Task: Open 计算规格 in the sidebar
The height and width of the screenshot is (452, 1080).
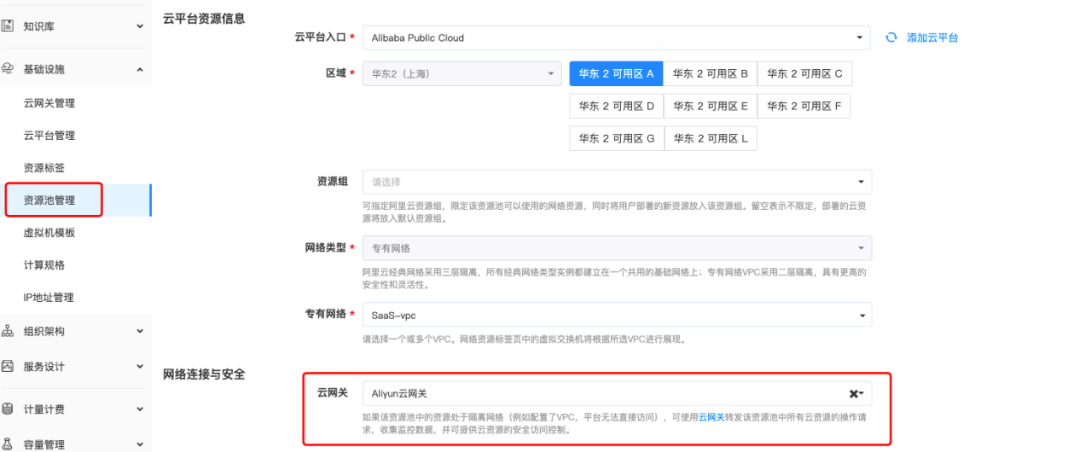Action: pos(44,265)
